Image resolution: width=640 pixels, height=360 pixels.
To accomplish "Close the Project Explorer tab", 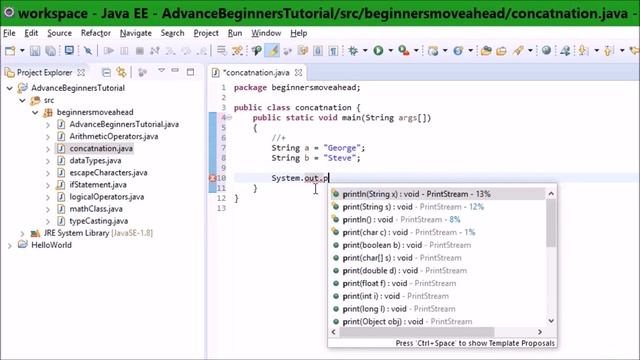I will tap(81, 73).
